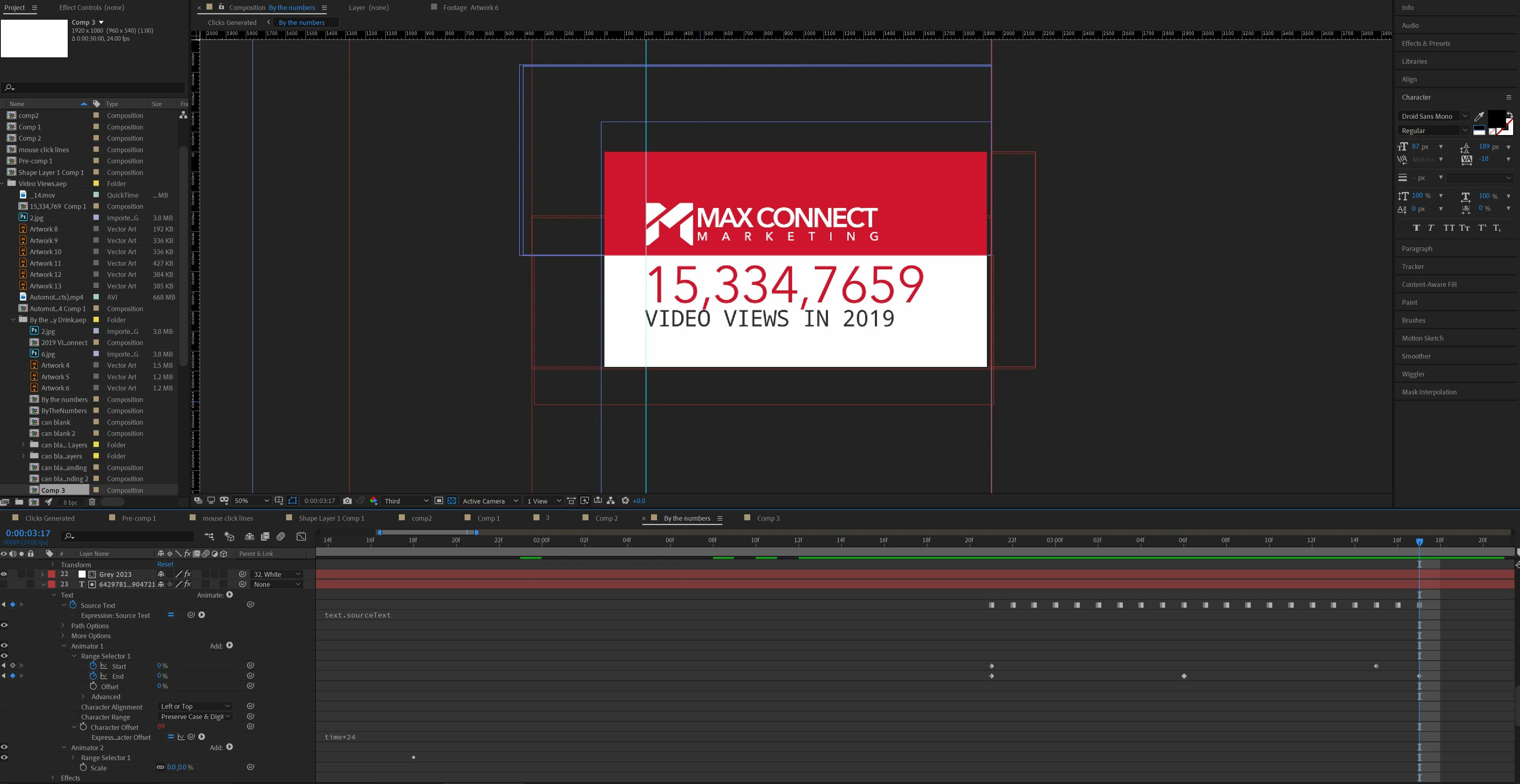Open the magnification 50% dropdown
This screenshot has width=1520, height=784.
251,501
